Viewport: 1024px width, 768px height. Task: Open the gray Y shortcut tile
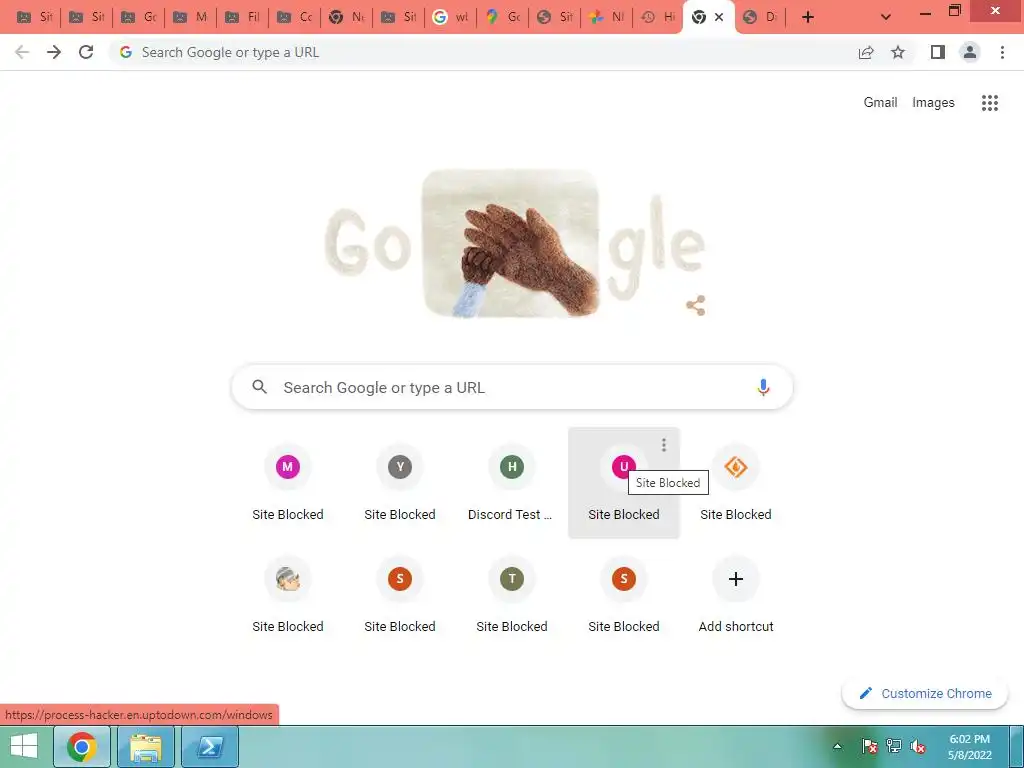click(400, 483)
